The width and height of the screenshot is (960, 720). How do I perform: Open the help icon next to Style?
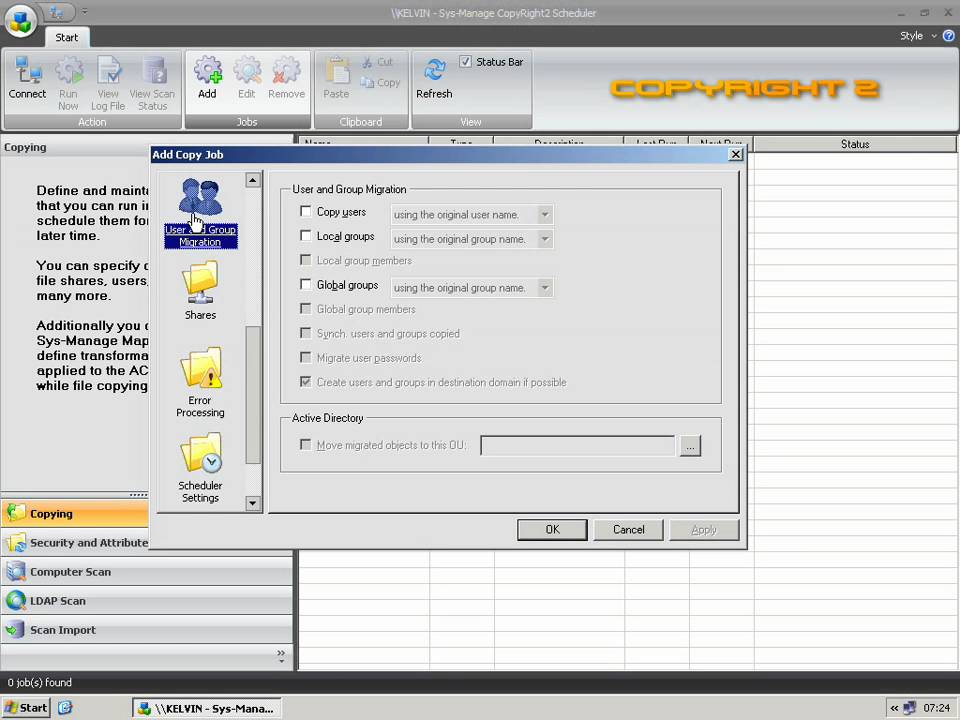pyautogui.click(x=948, y=36)
